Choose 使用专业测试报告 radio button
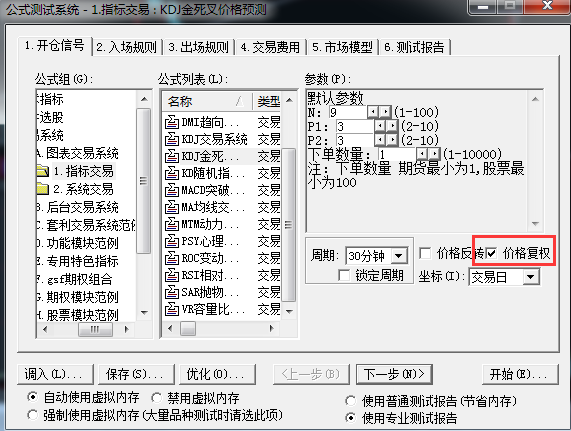The image size is (571, 431). [x=350, y=418]
